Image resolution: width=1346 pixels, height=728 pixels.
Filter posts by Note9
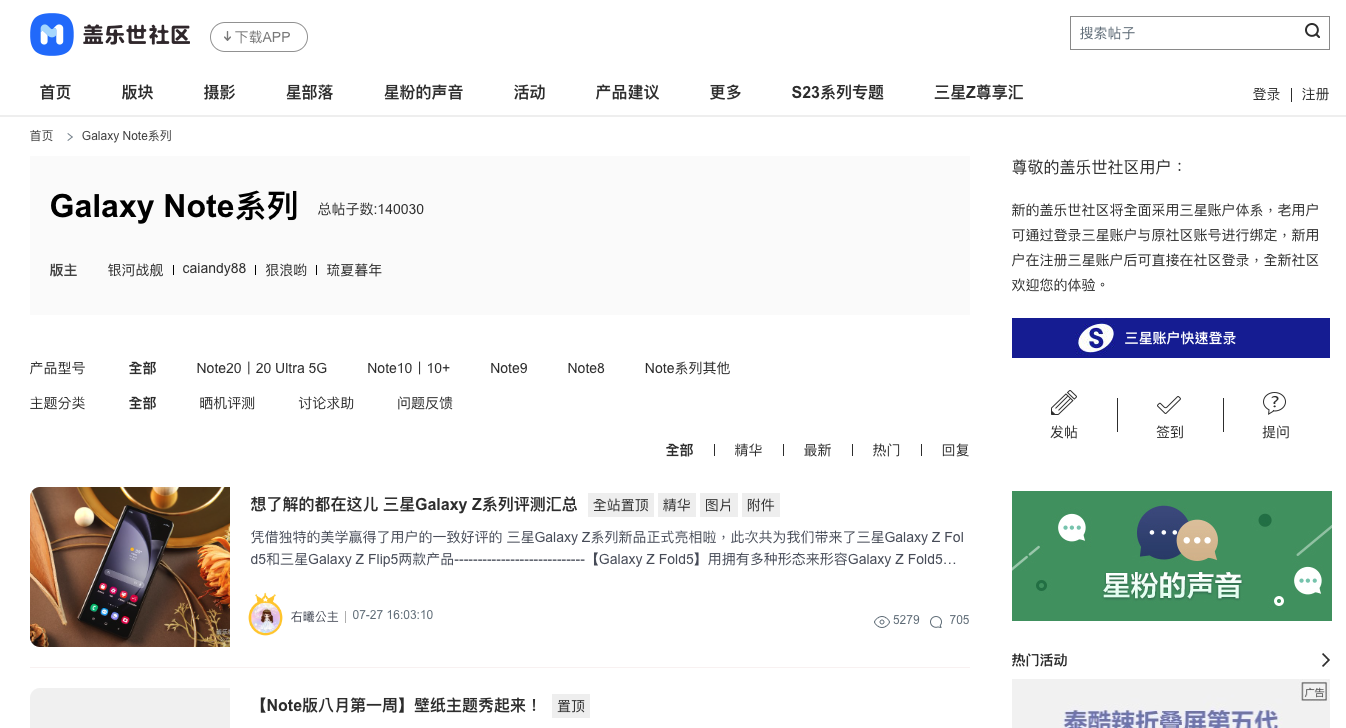coord(509,368)
